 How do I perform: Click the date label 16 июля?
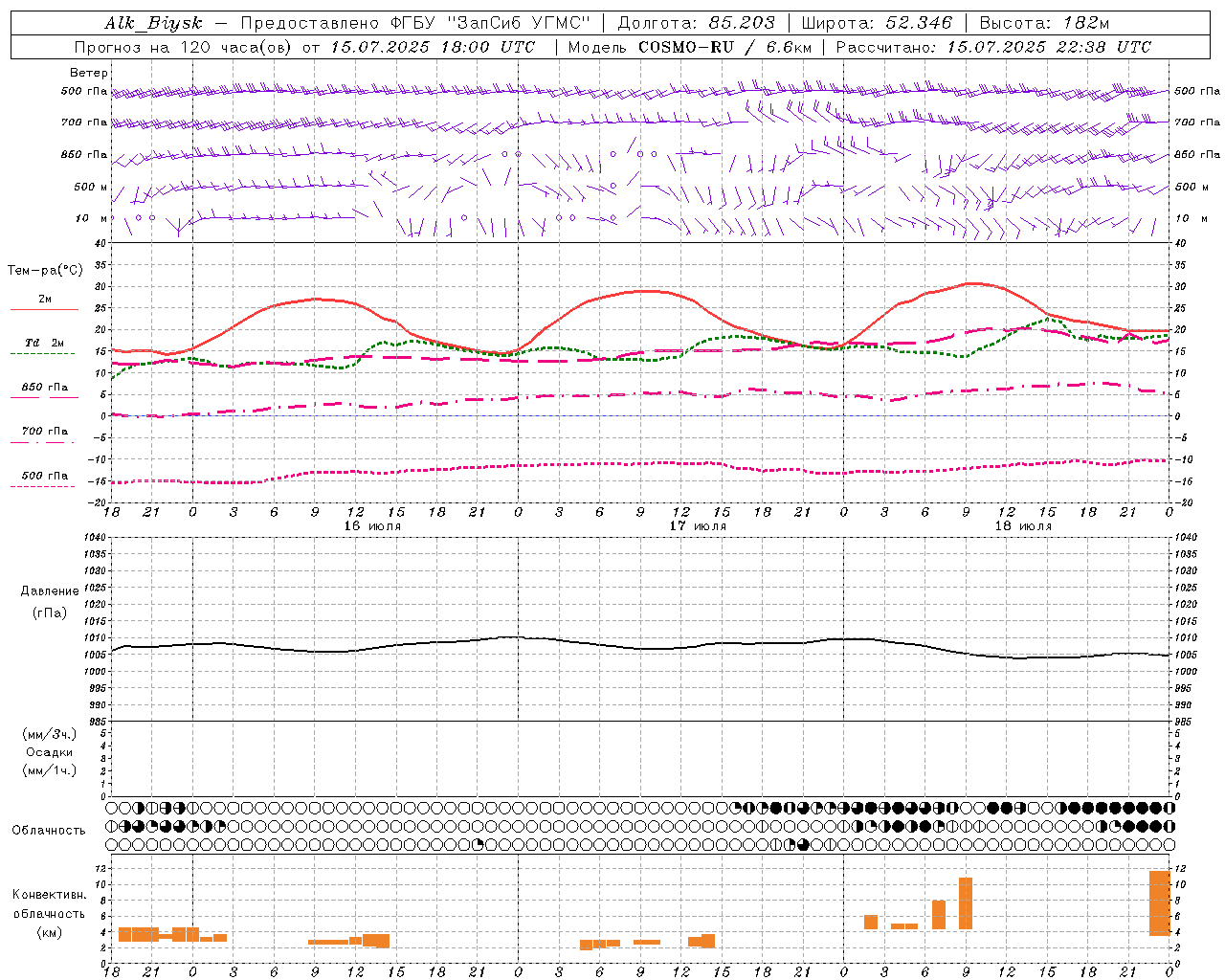[372, 525]
